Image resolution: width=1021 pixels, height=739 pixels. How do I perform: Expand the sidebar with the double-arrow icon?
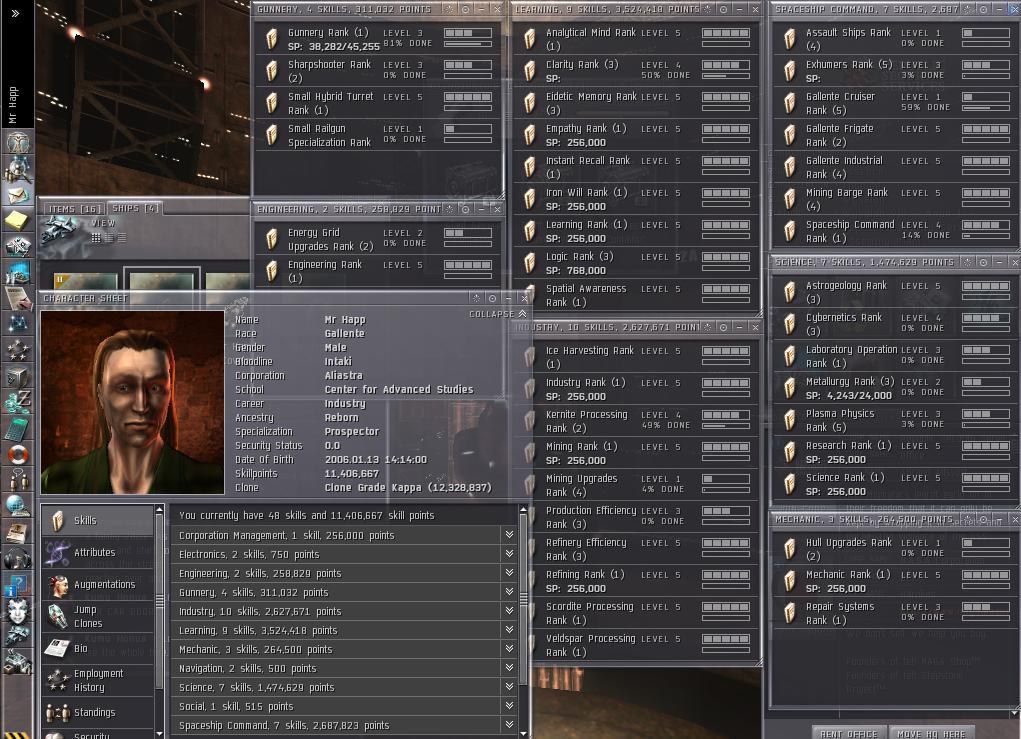(15, 12)
